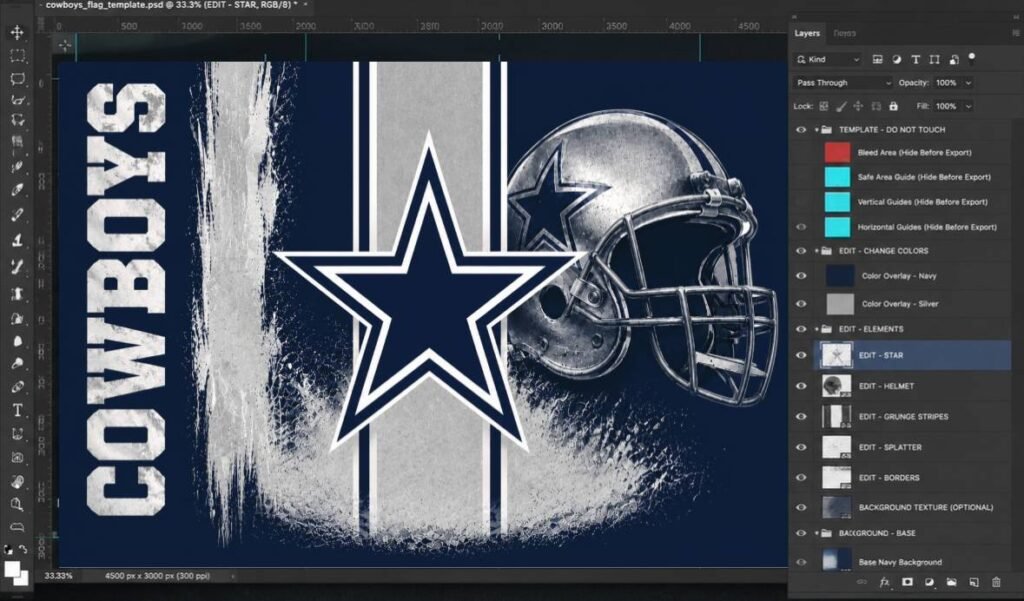
Task: Hide the TEMPLATE - DO NOT TOUCH group
Action: 801,129
